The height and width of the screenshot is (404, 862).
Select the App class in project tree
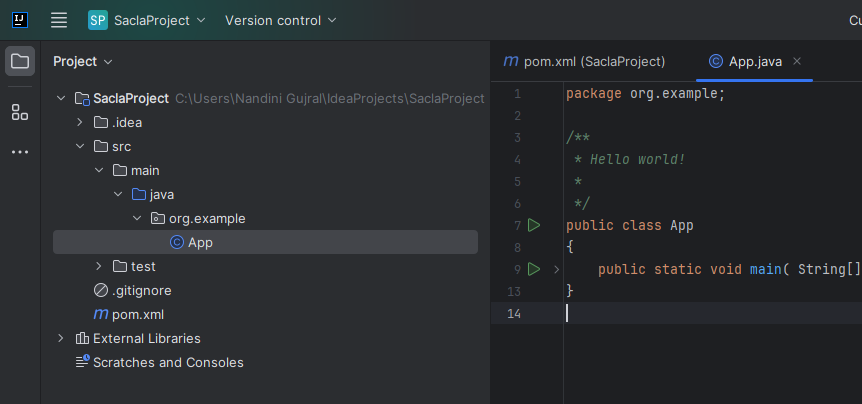pos(200,242)
